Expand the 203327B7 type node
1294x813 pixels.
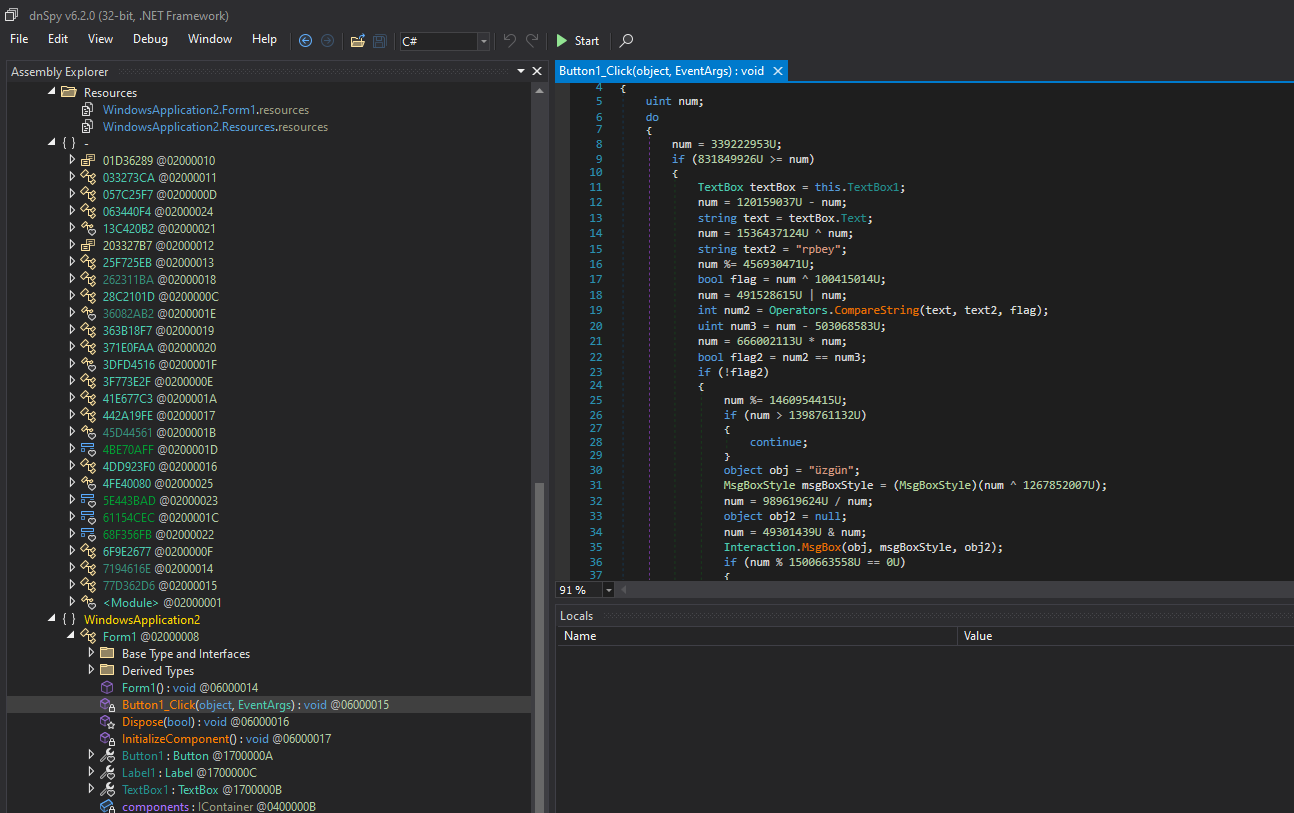pyautogui.click(x=71, y=245)
